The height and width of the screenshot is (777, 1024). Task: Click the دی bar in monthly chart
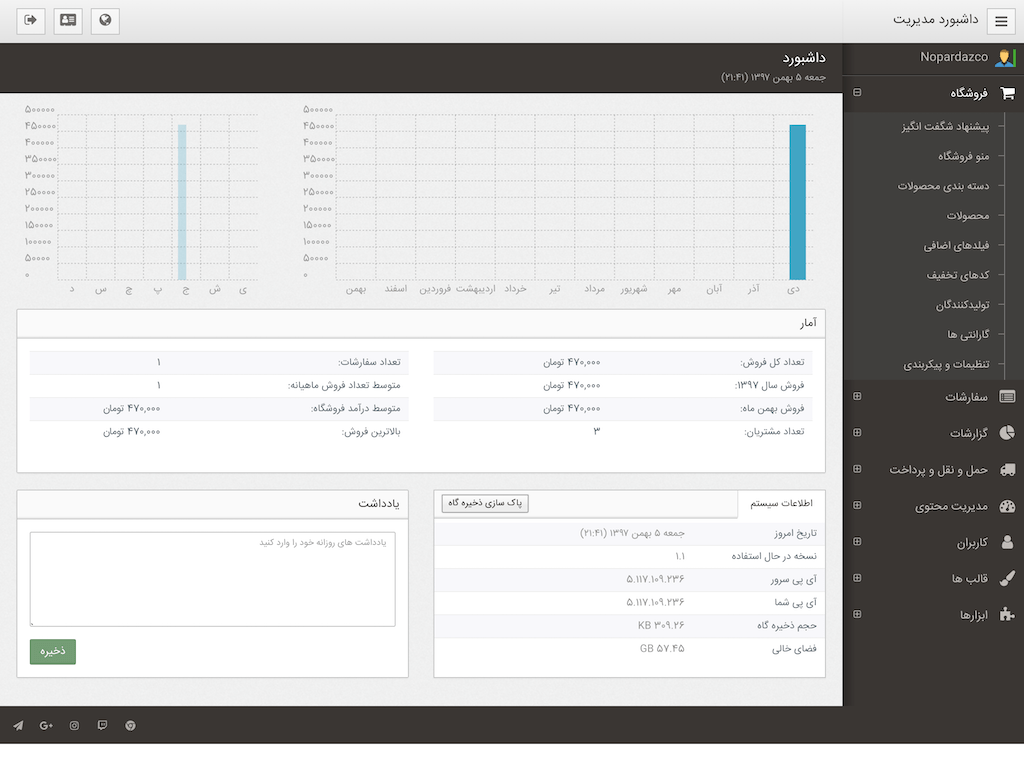(797, 202)
